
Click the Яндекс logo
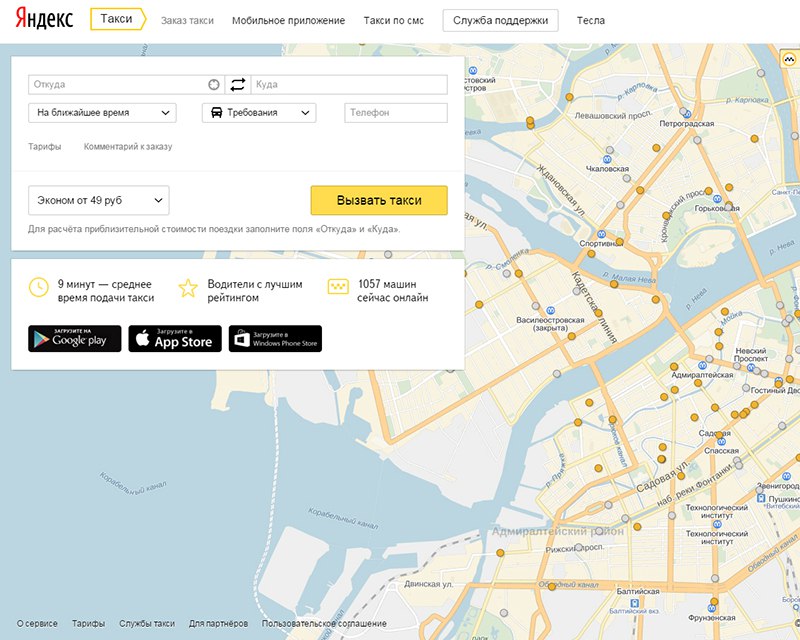coord(44,19)
